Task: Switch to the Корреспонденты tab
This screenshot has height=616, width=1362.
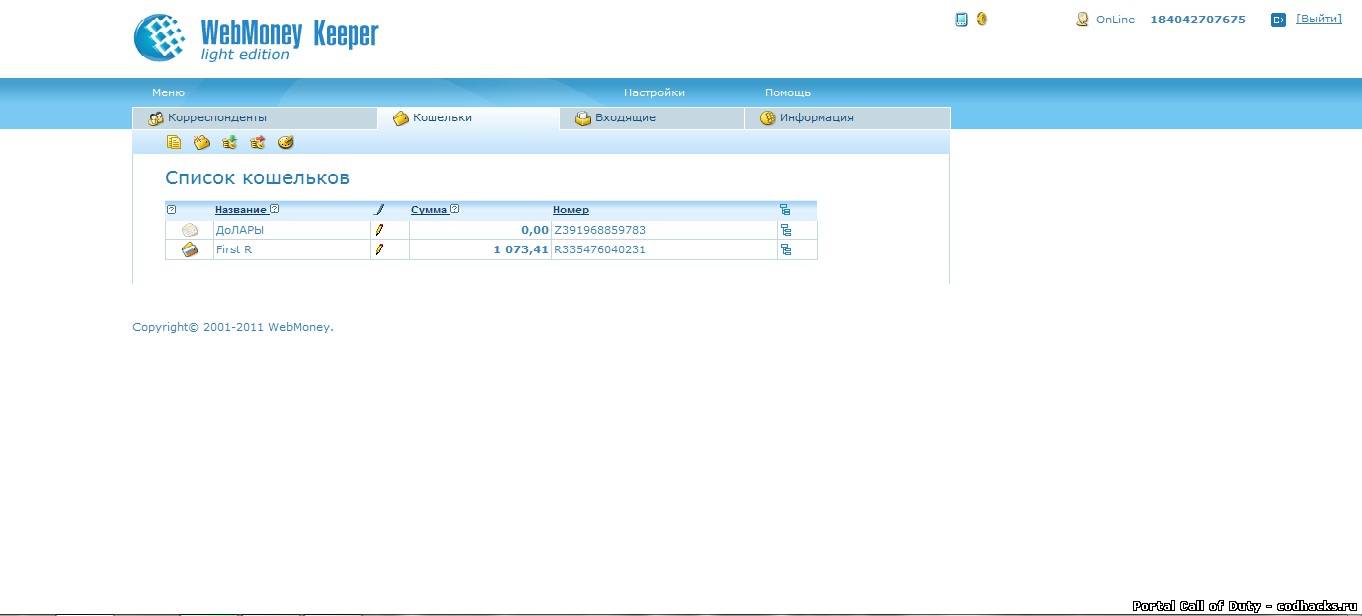Action: pyautogui.click(x=254, y=118)
